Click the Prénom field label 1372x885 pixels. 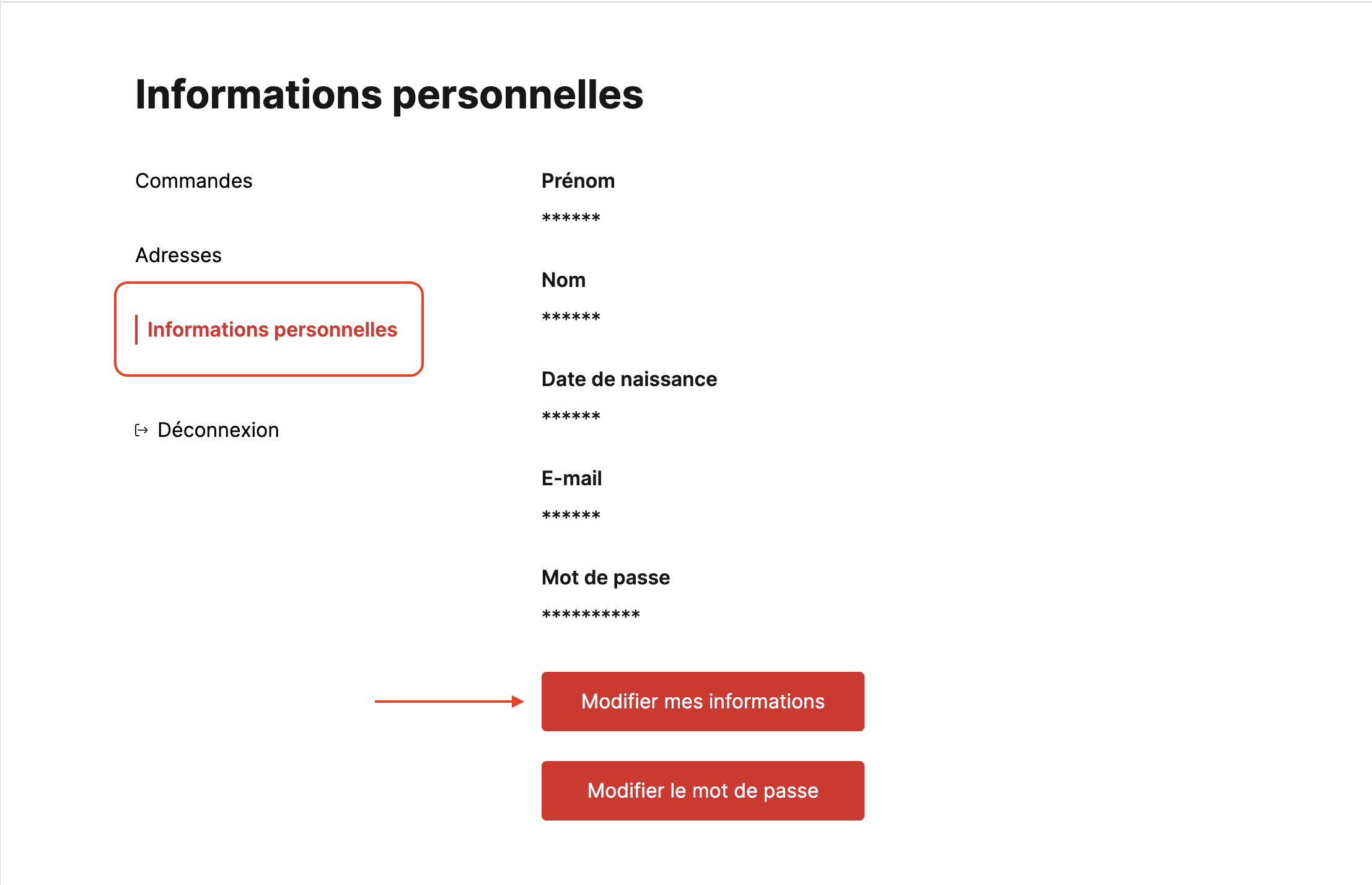(578, 181)
